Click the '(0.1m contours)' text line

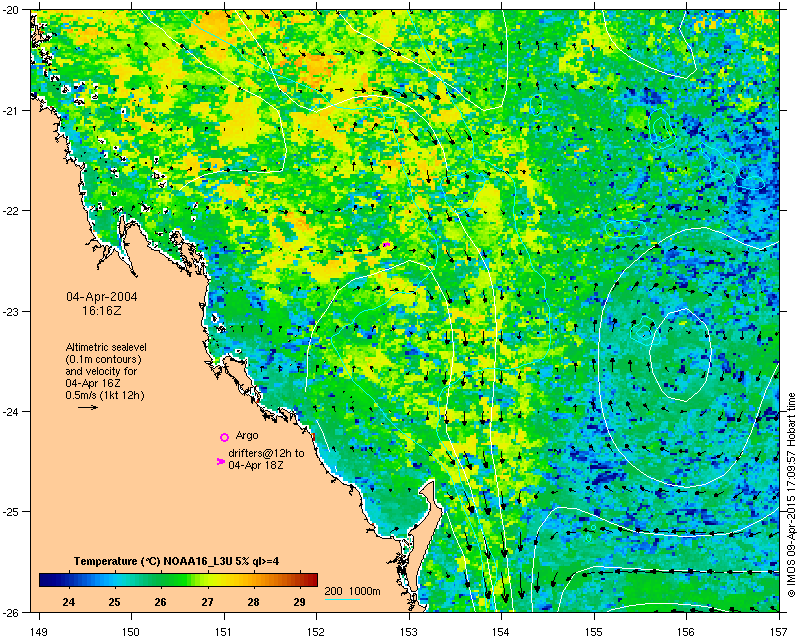pos(104,359)
